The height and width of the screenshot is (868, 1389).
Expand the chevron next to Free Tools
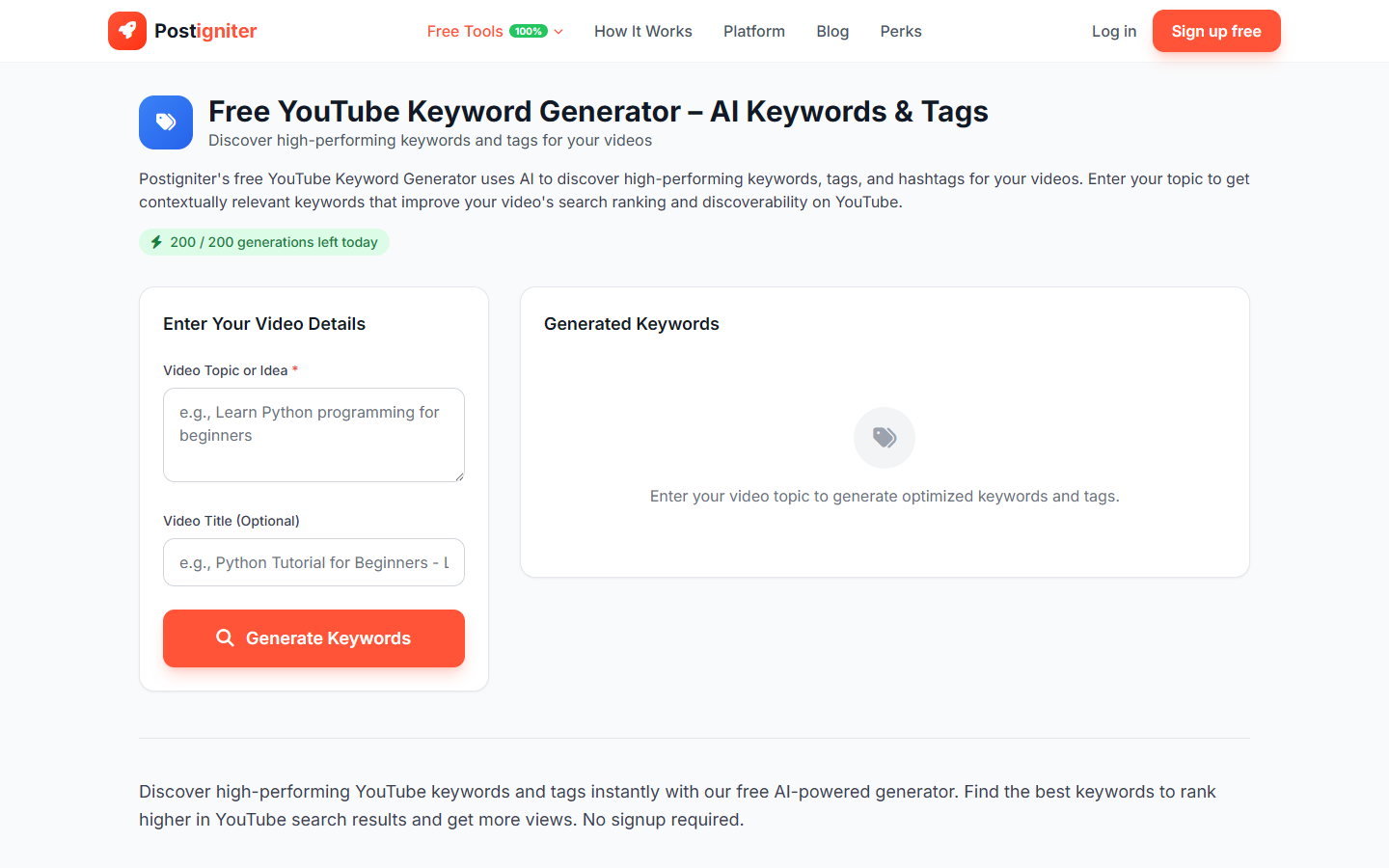[x=558, y=31]
